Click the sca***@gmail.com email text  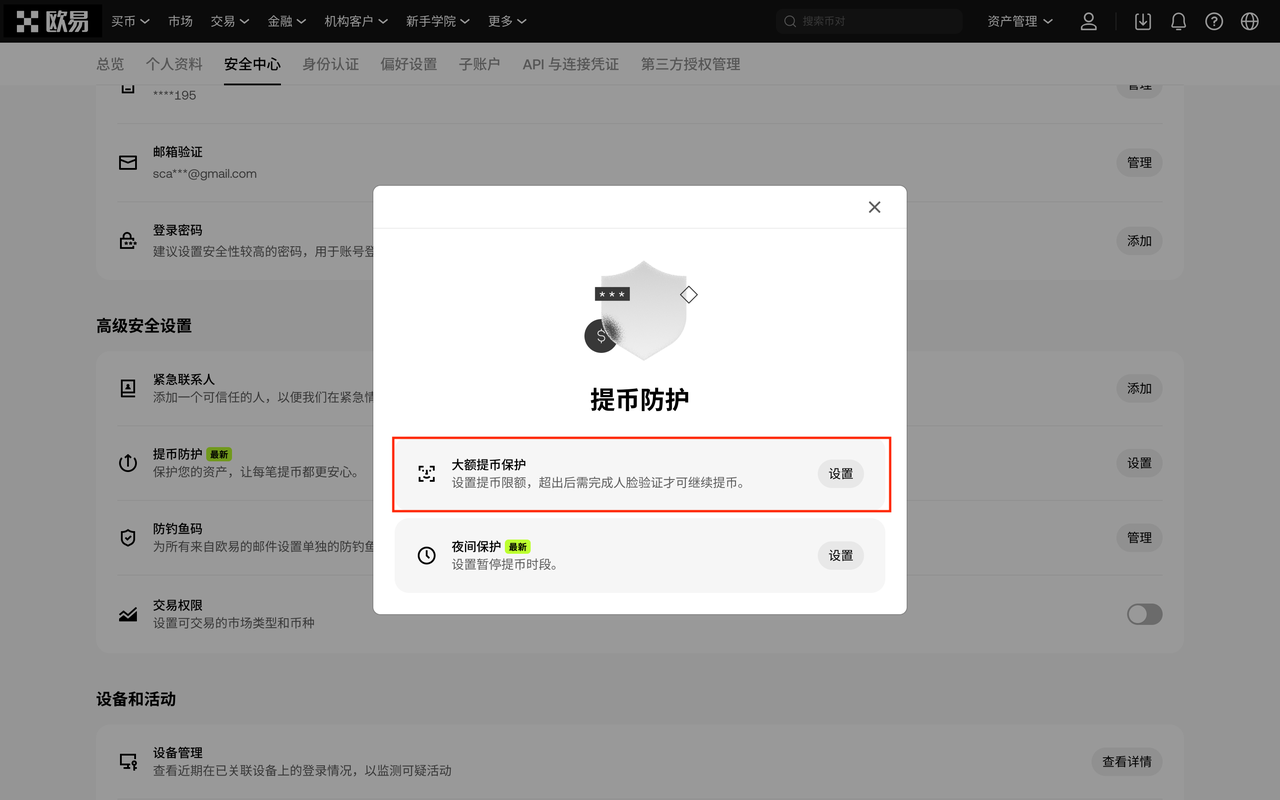[x=205, y=173]
